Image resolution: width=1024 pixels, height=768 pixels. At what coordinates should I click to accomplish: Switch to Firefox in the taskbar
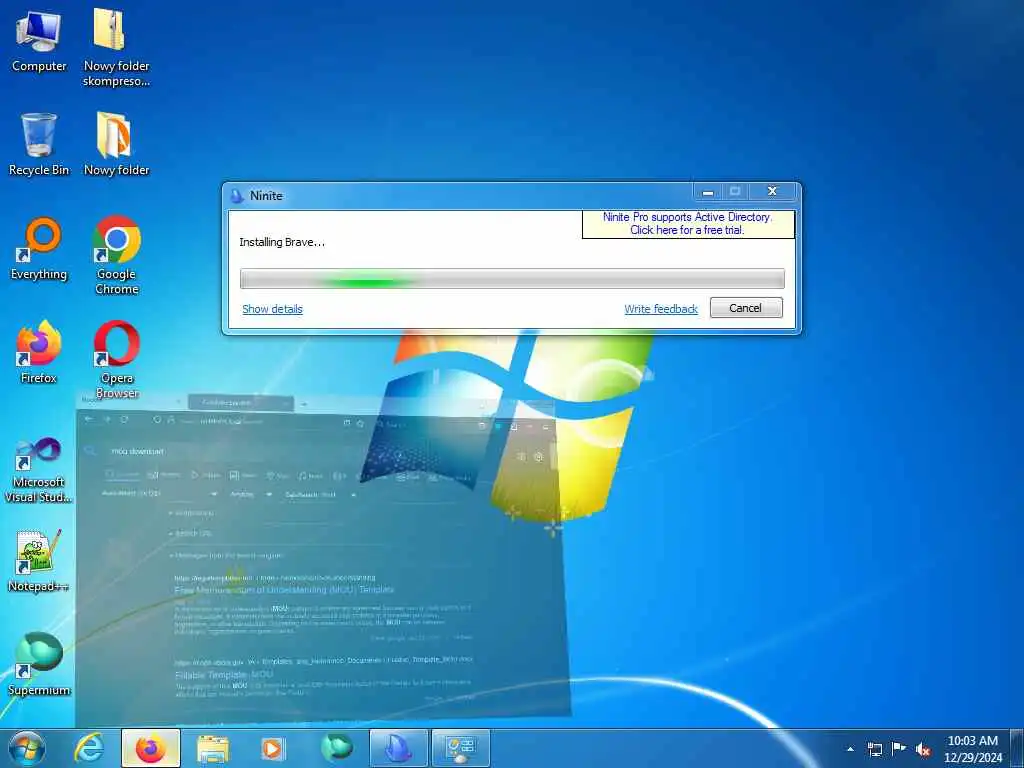pyautogui.click(x=150, y=748)
